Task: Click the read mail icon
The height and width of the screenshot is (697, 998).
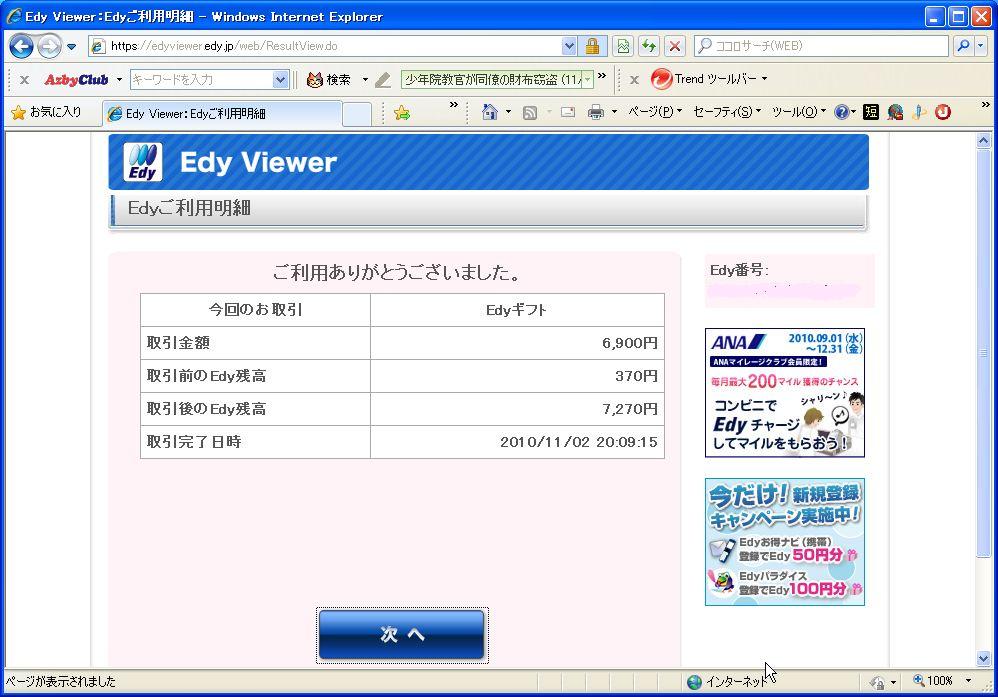Action: pos(568,113)
